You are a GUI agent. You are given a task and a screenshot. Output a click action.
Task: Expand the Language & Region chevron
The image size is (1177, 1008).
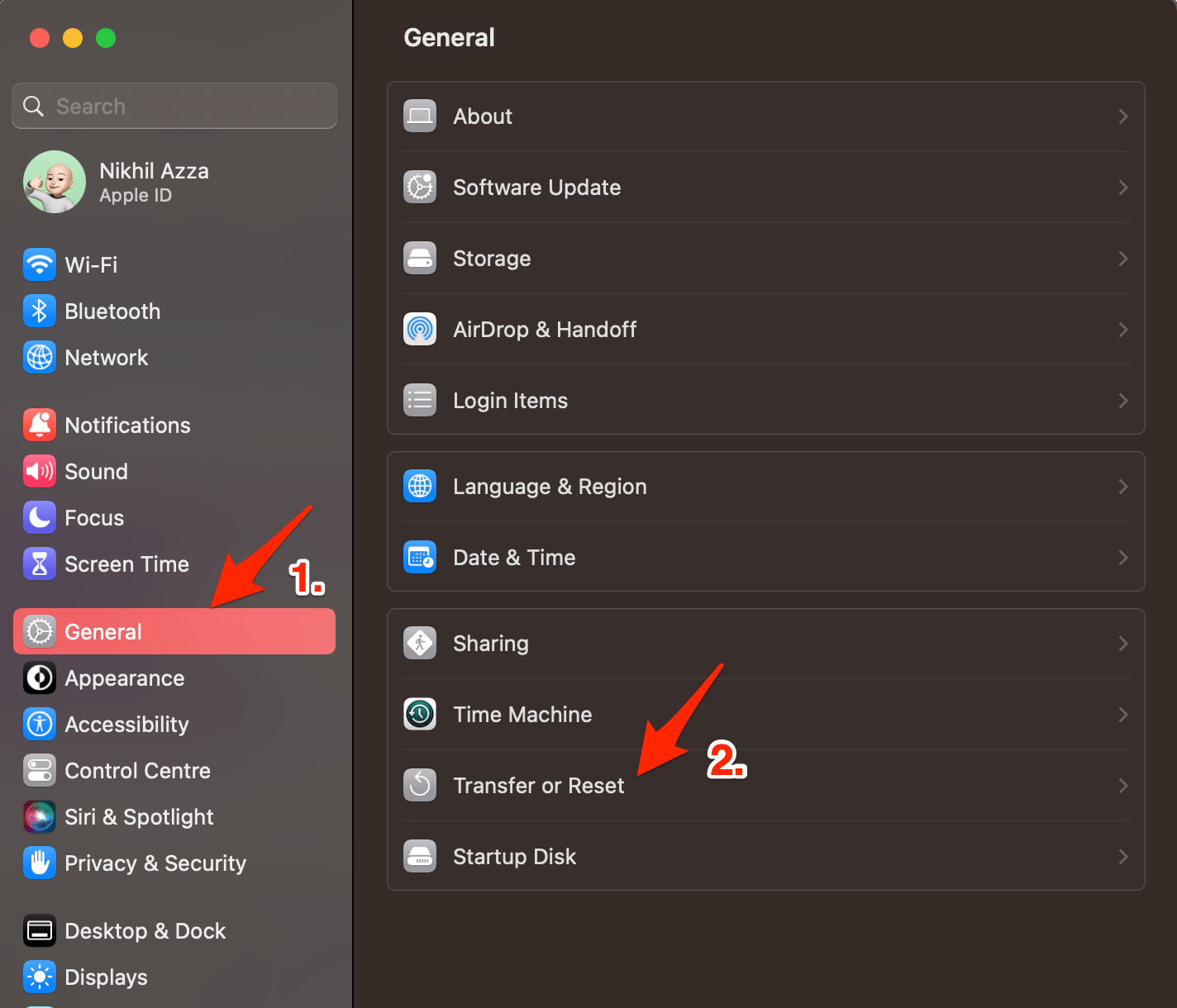[x=1123, y=487]
